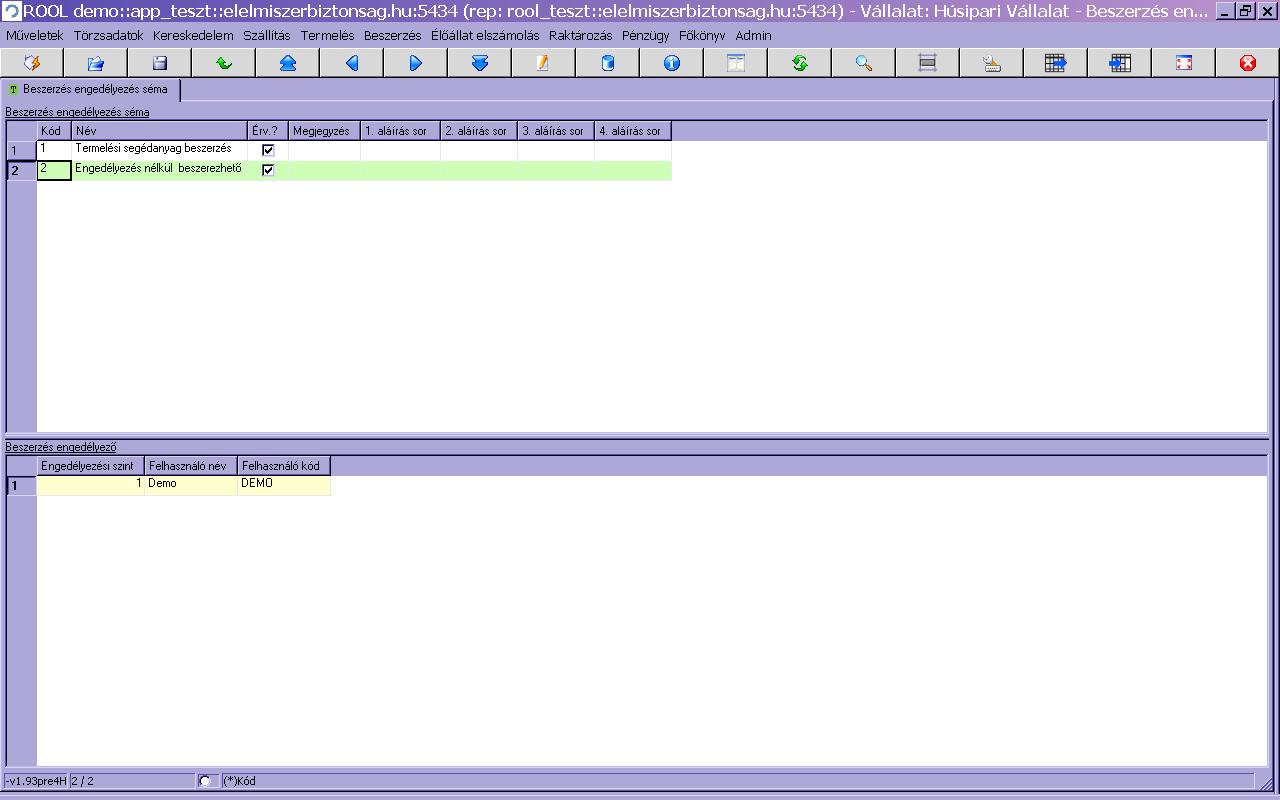Image resolution: width=1280 pixels, height=800 pixels.
Task: Open the Törzsadatok menu
Action: coord(108,35)
